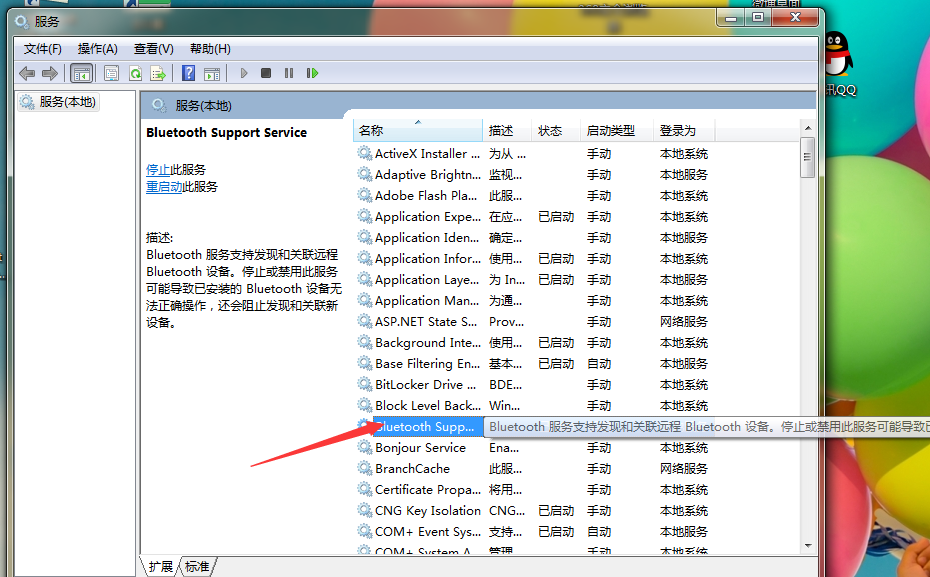
Task: Click 已启动 status of CNG Key Isolation
Action: 556,511
